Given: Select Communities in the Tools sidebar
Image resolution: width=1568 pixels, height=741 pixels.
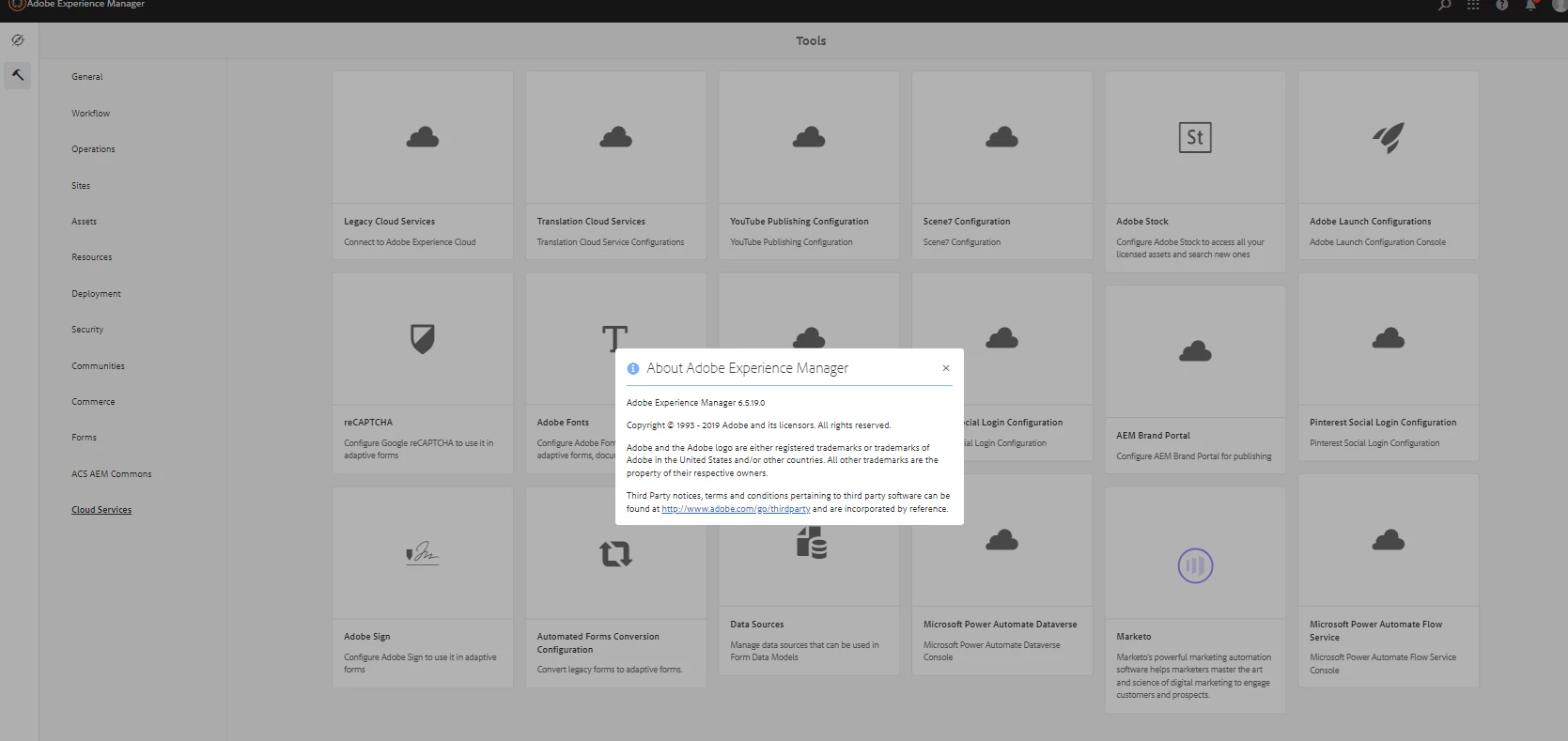Looking at the screenshot, I should [98, 366].
